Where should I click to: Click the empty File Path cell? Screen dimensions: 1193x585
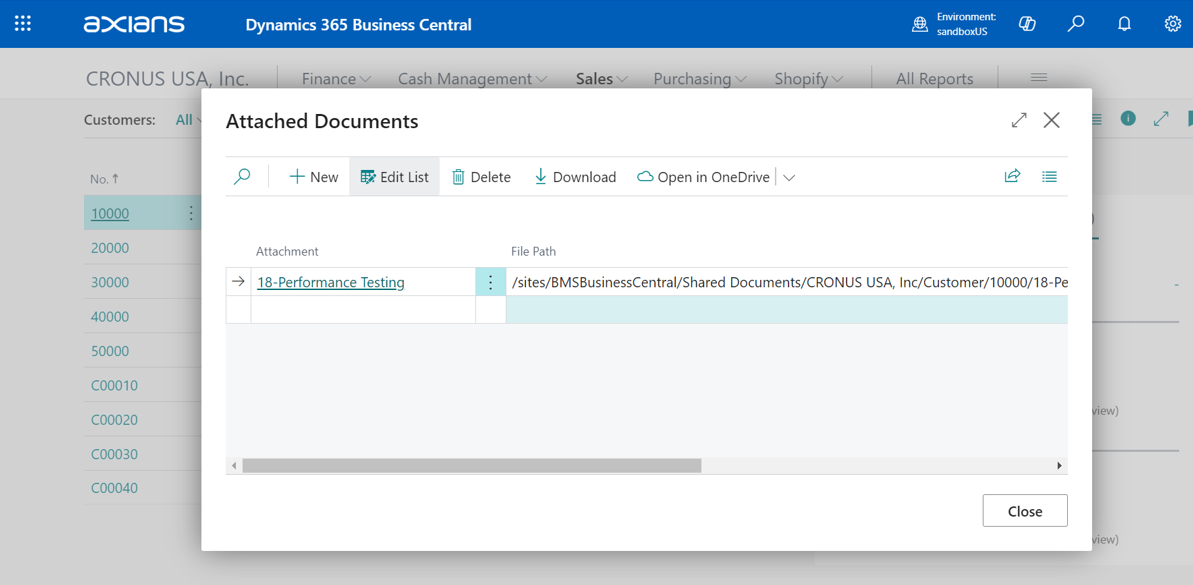click(786, 310)
